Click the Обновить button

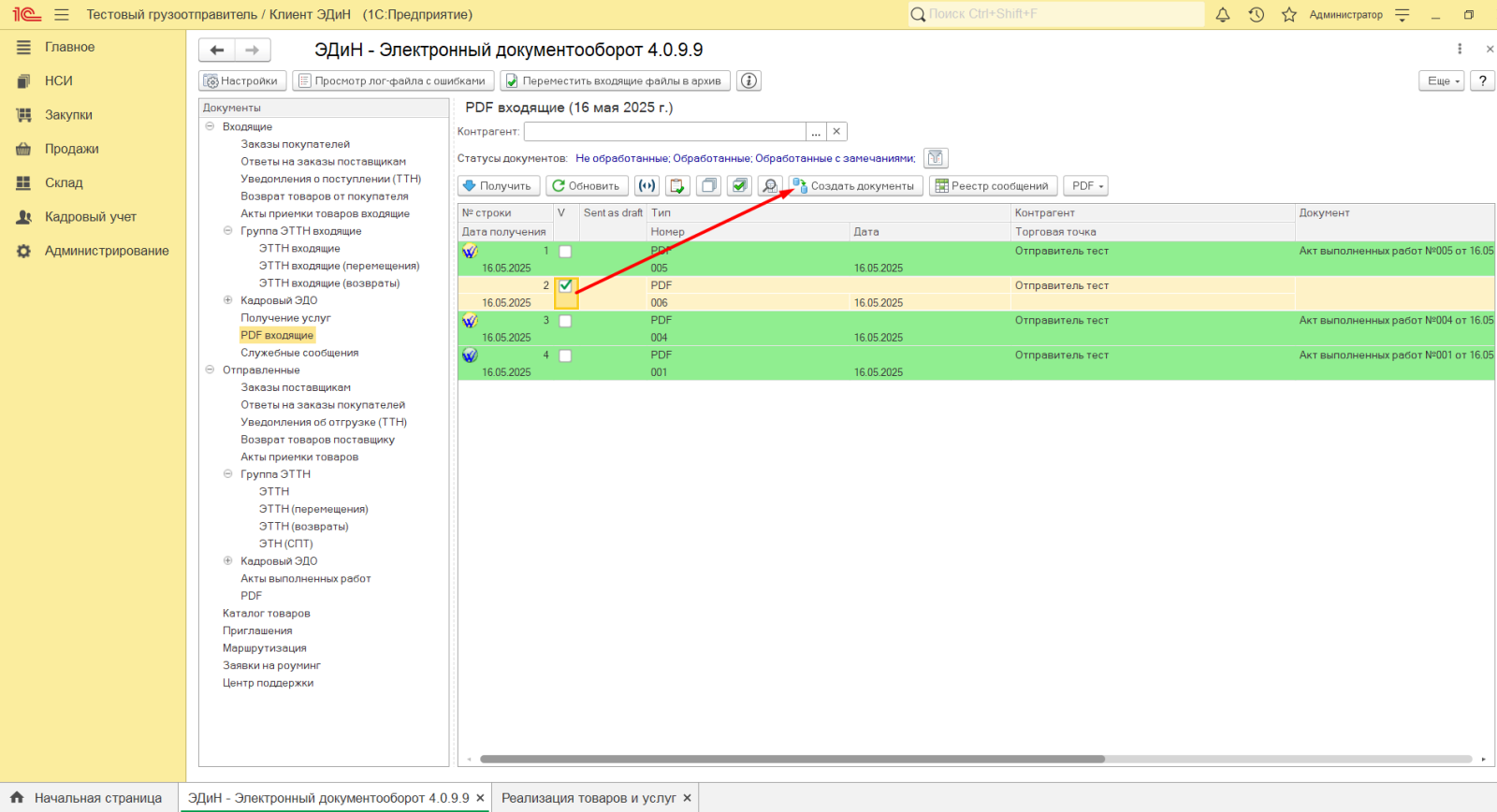coord(588,185)
